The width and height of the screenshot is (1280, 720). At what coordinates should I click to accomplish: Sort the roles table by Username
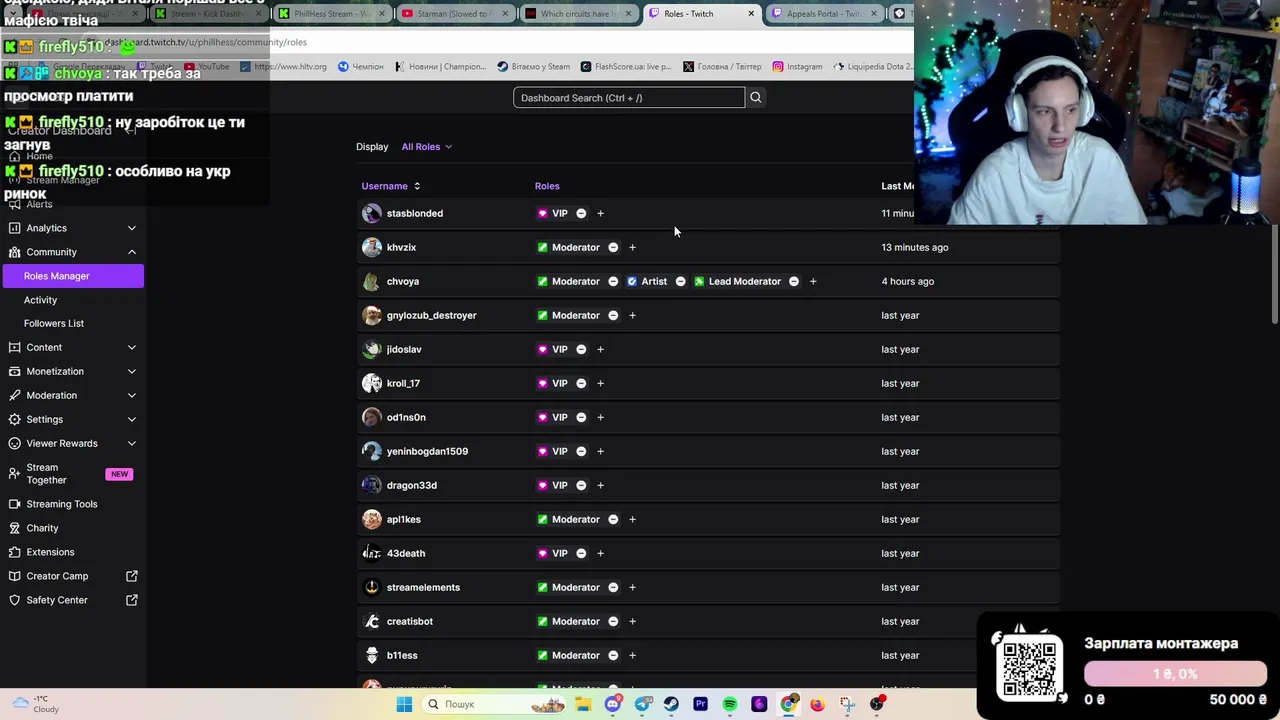(x=391, y=186)
